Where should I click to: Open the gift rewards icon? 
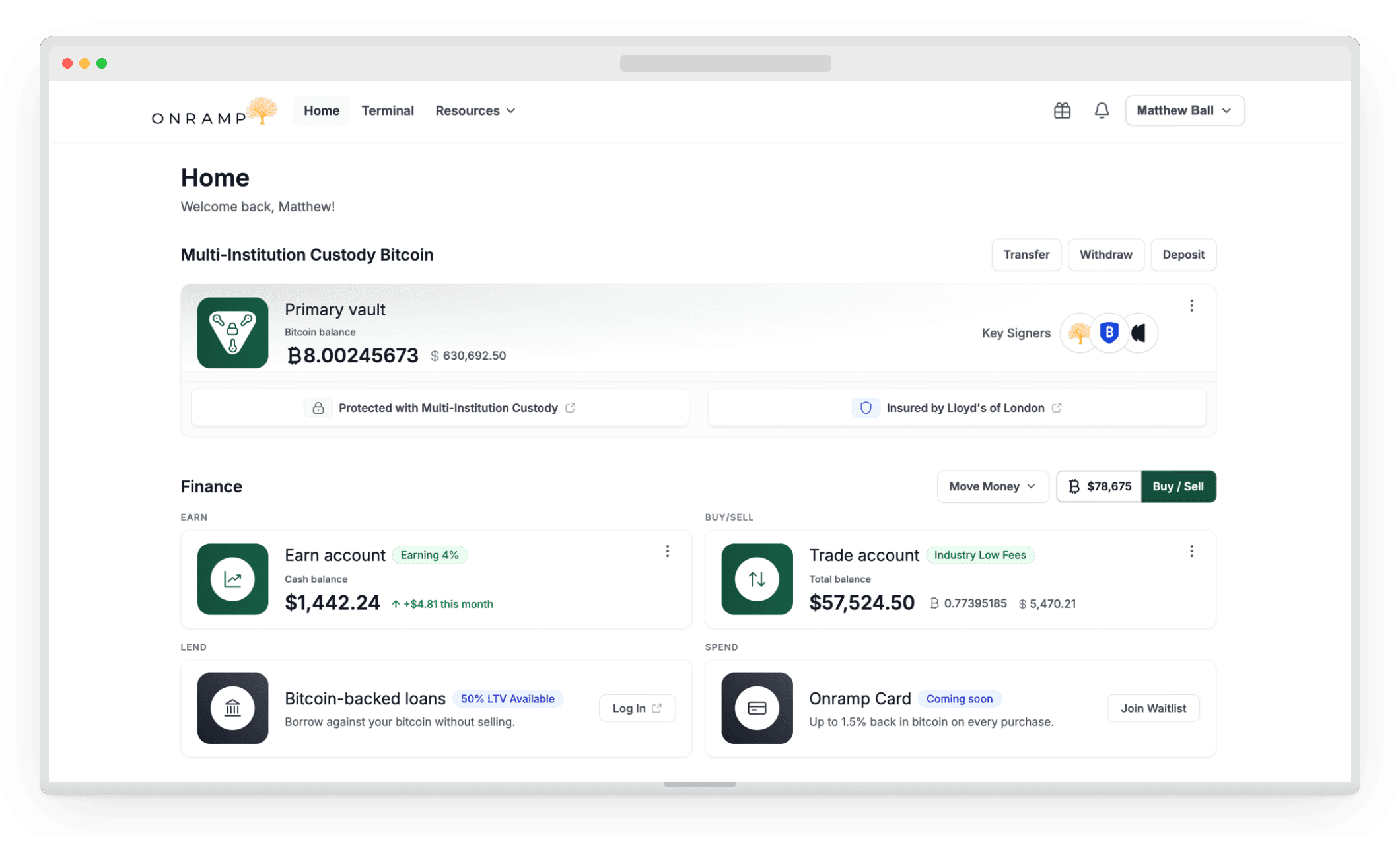(x=1062, y=110)
